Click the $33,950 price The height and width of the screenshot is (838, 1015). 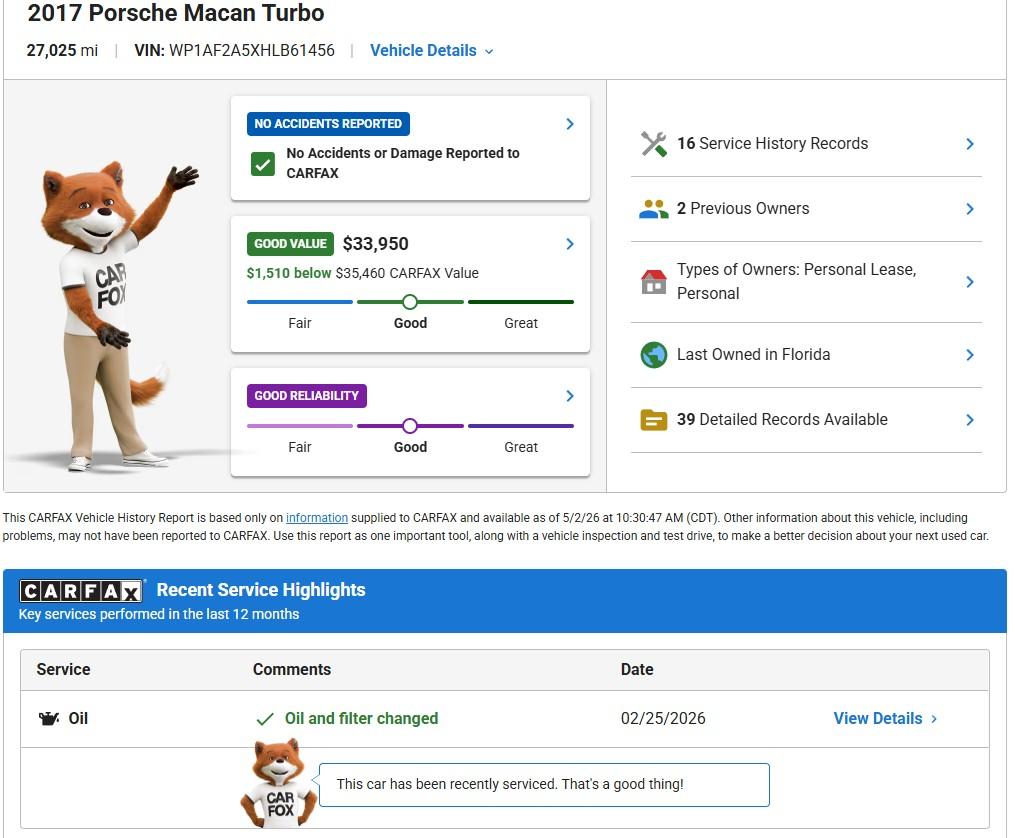point(375,244)
